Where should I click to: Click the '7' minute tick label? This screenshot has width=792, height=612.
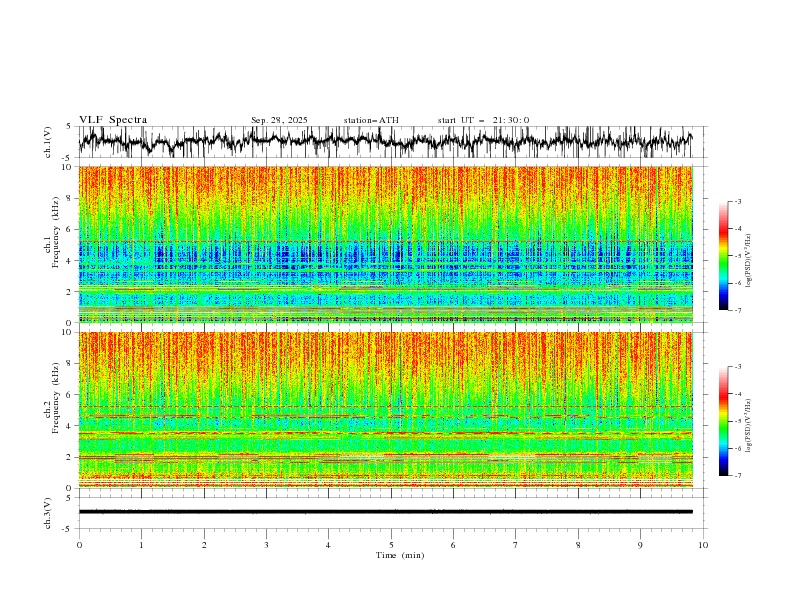516,545
